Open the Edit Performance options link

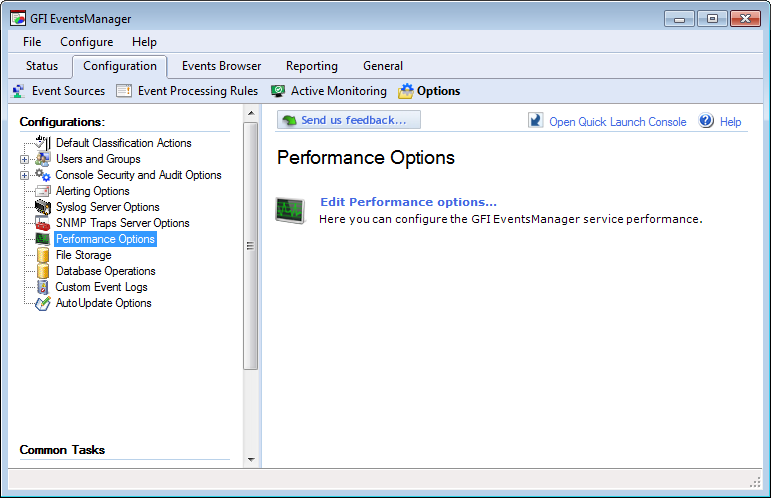tap(409, 202)
